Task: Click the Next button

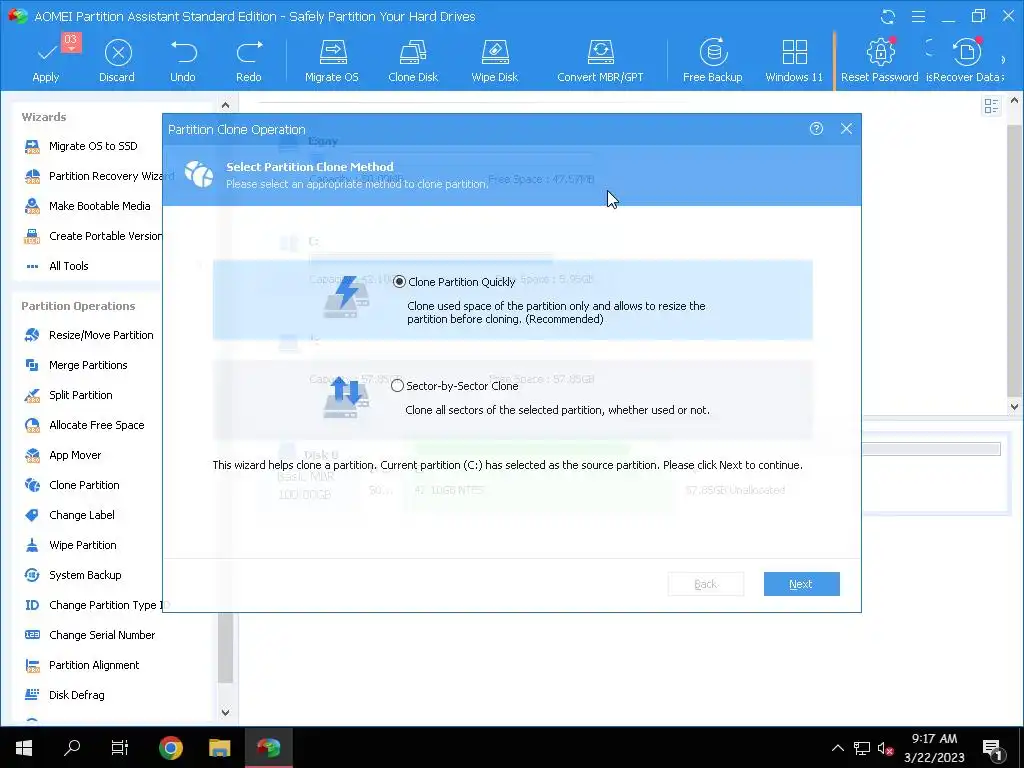Action: pyautogui.click(x=801, y=584)
